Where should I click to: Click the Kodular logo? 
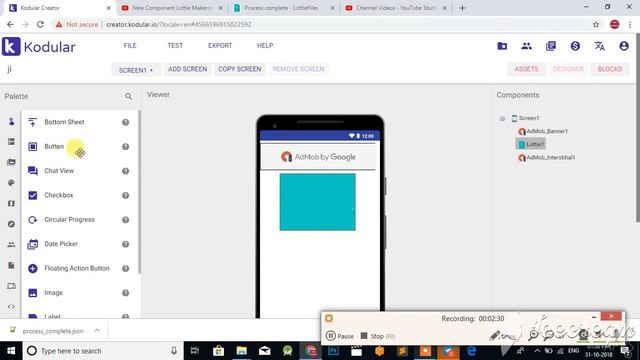tap(39, 47)
